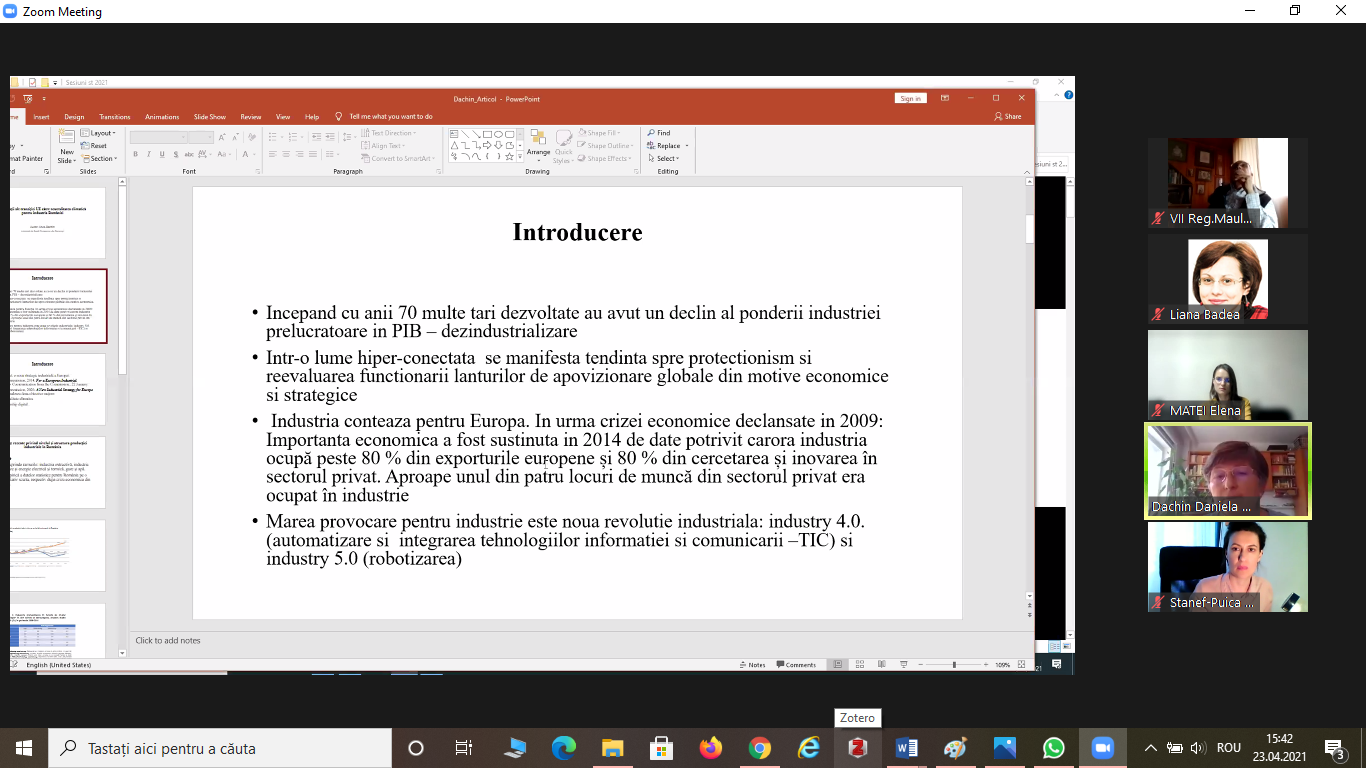
Task: Select the oval shape in gallery
Action: [498, 133]
